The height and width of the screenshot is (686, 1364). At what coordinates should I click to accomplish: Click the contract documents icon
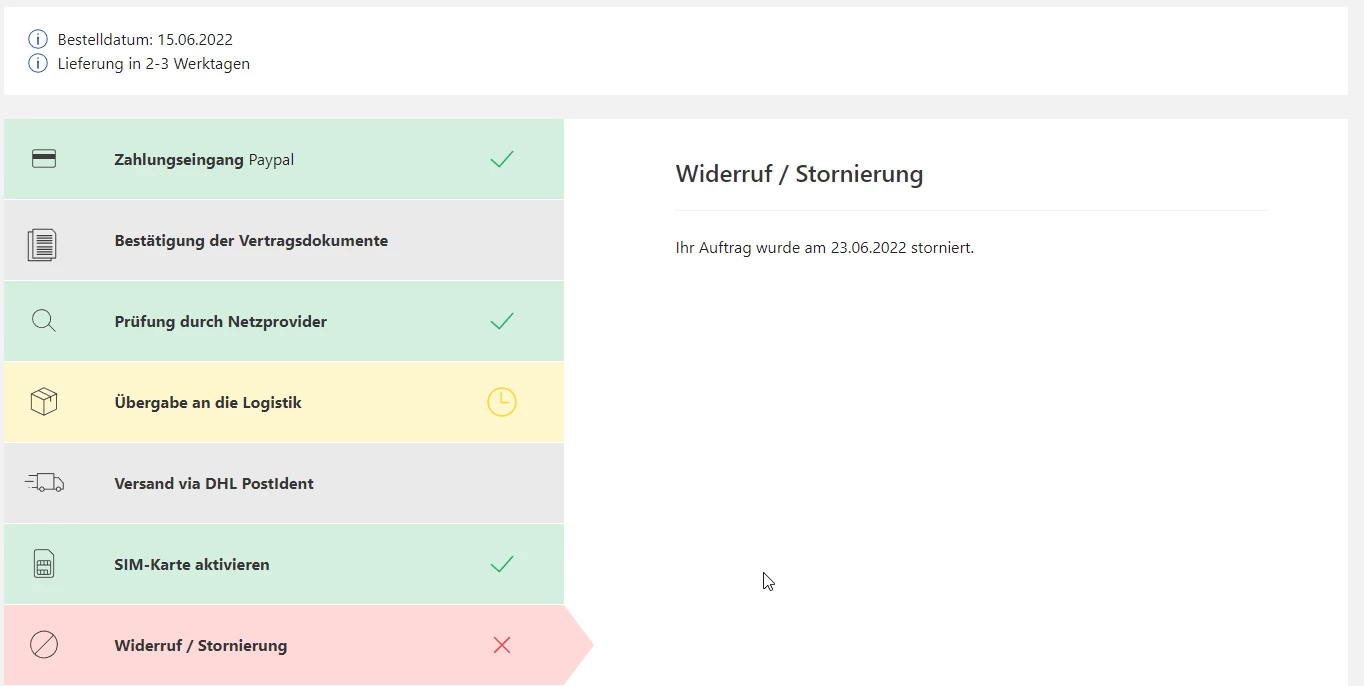[42, 244]
